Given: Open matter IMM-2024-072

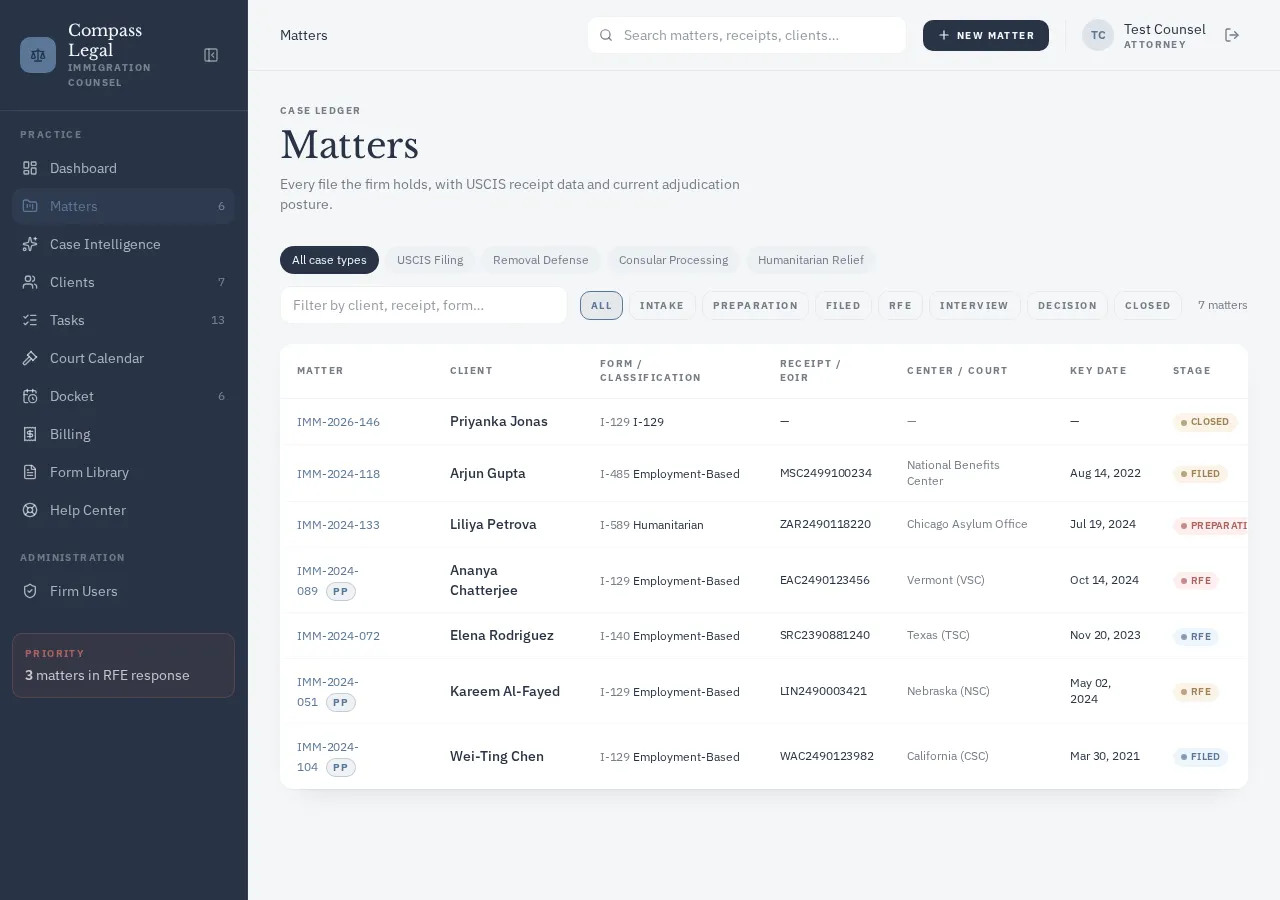Looking at the screenshot, I should [x=338, y=636].
